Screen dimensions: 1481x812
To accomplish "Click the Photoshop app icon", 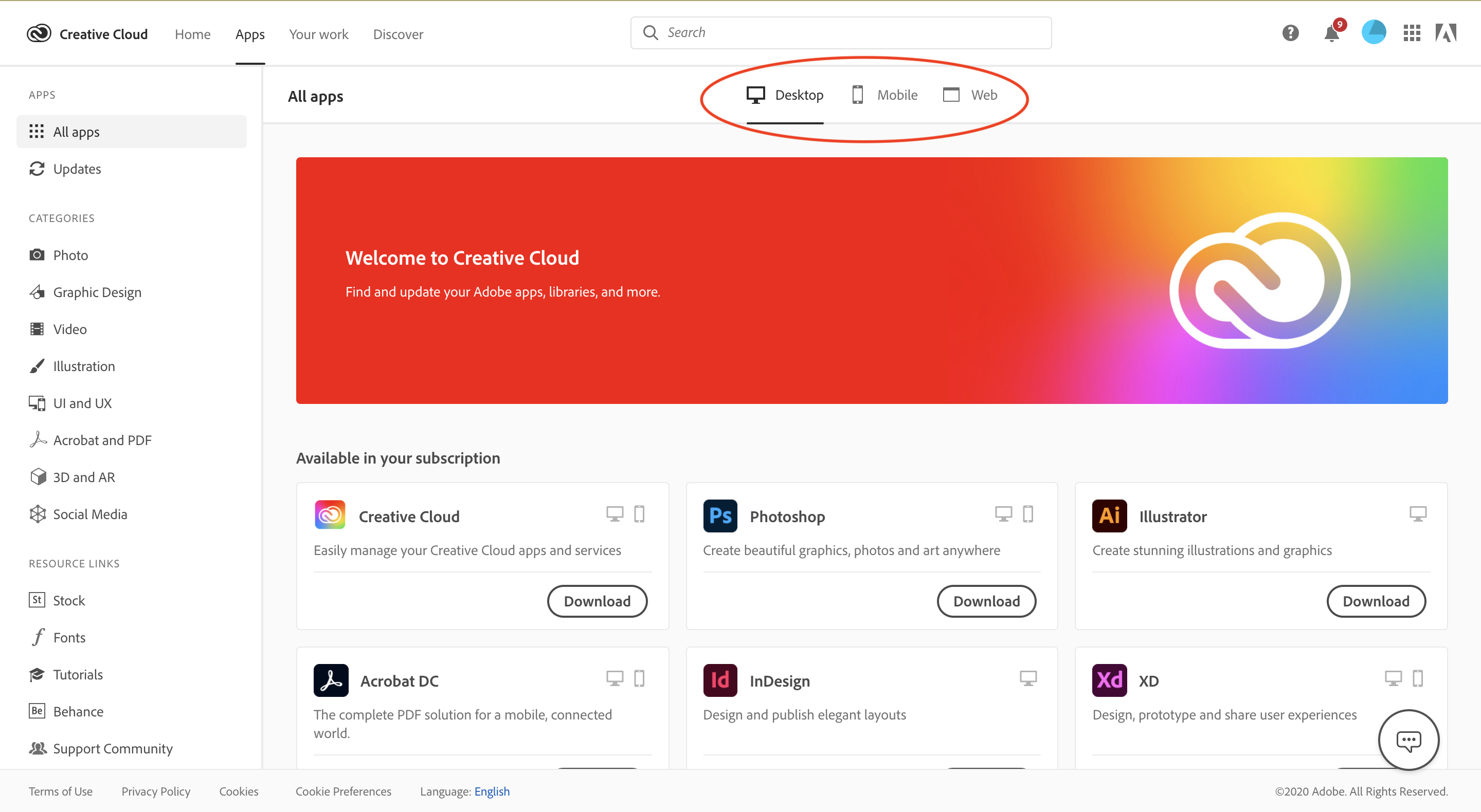I will tap(720, 515).
